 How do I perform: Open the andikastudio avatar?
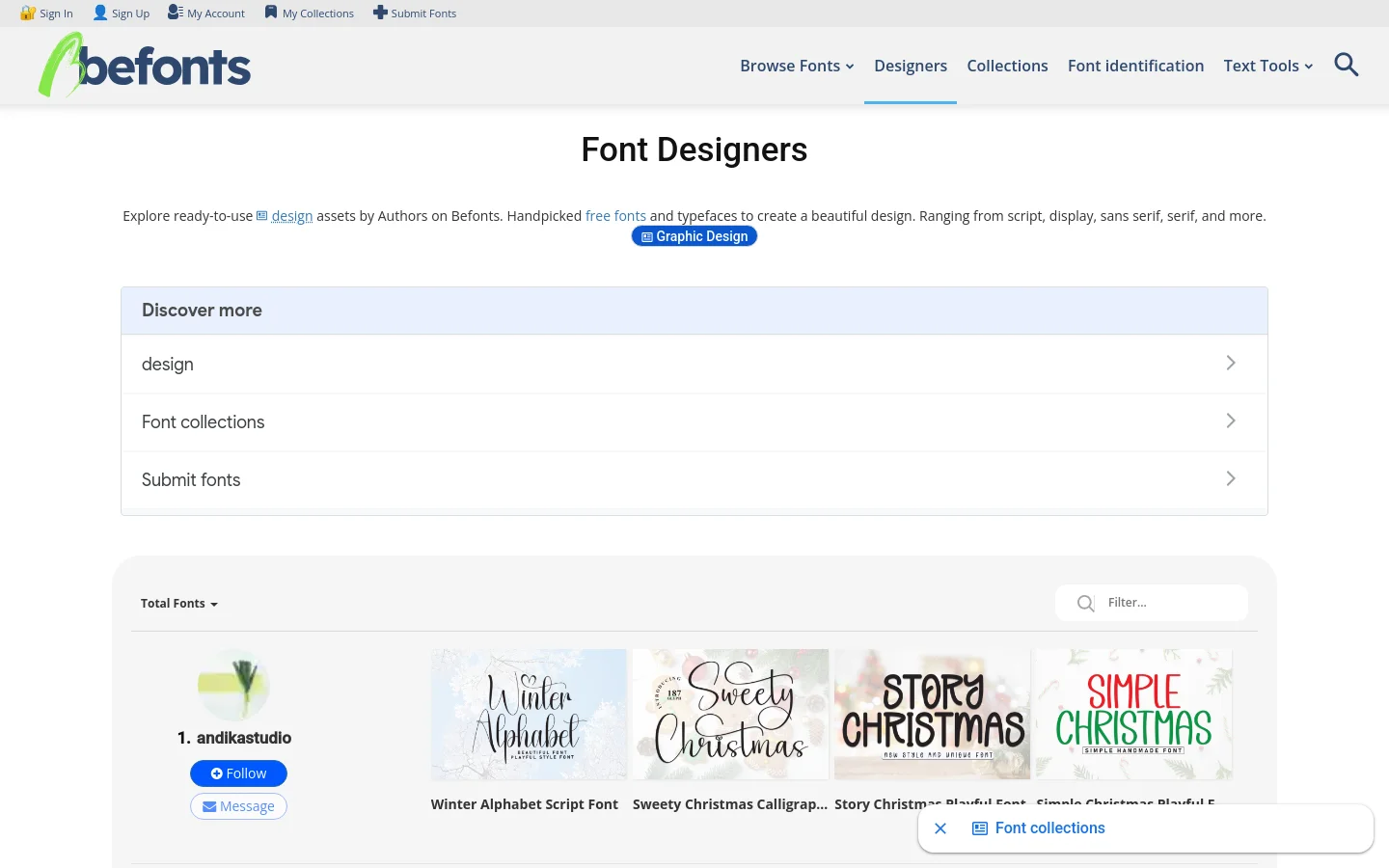click(233, 685)
